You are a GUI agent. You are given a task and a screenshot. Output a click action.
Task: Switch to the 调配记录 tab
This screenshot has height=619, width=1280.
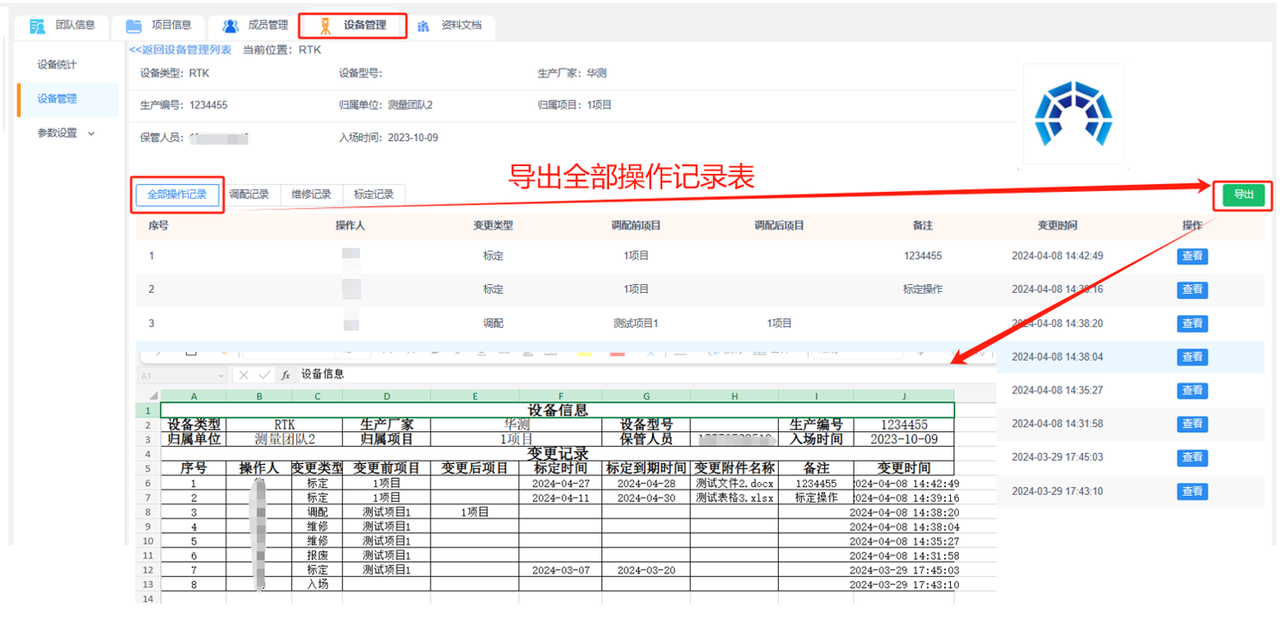pyautogui.click(x=249, y=195)
